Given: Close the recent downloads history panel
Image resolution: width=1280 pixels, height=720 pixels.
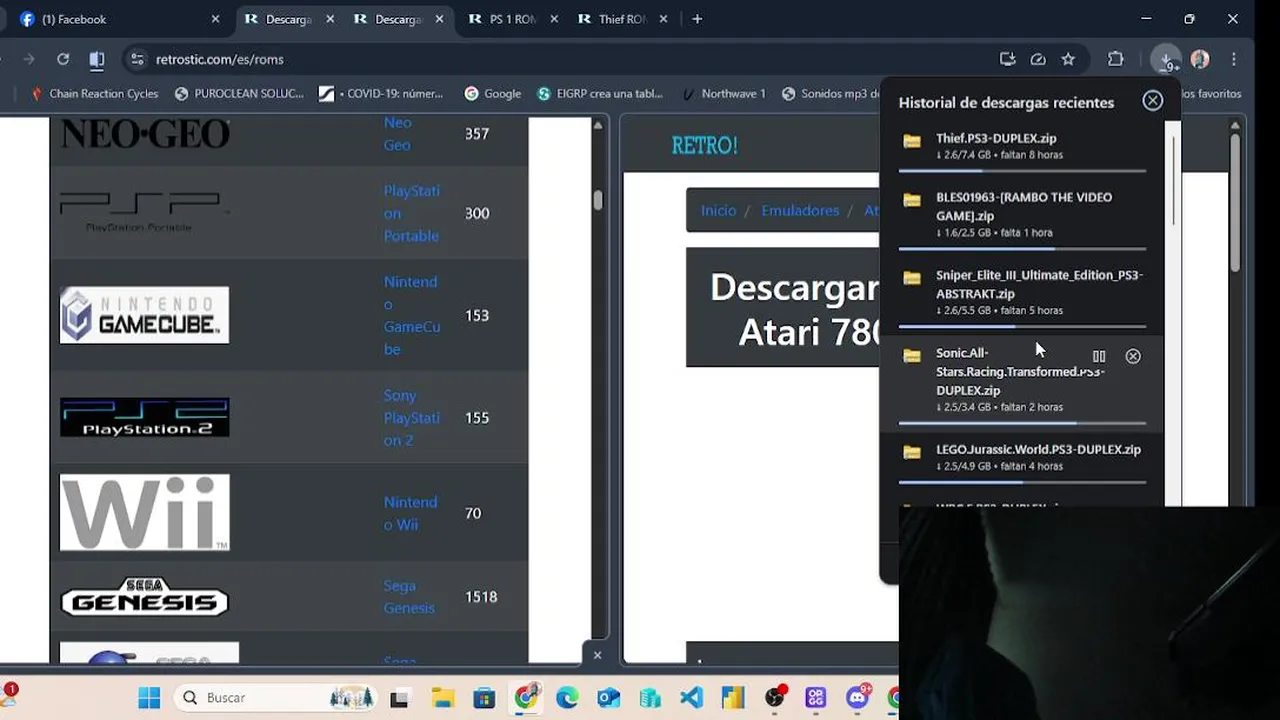Looking at the screenshot, I should click(x=1153, y=100).
